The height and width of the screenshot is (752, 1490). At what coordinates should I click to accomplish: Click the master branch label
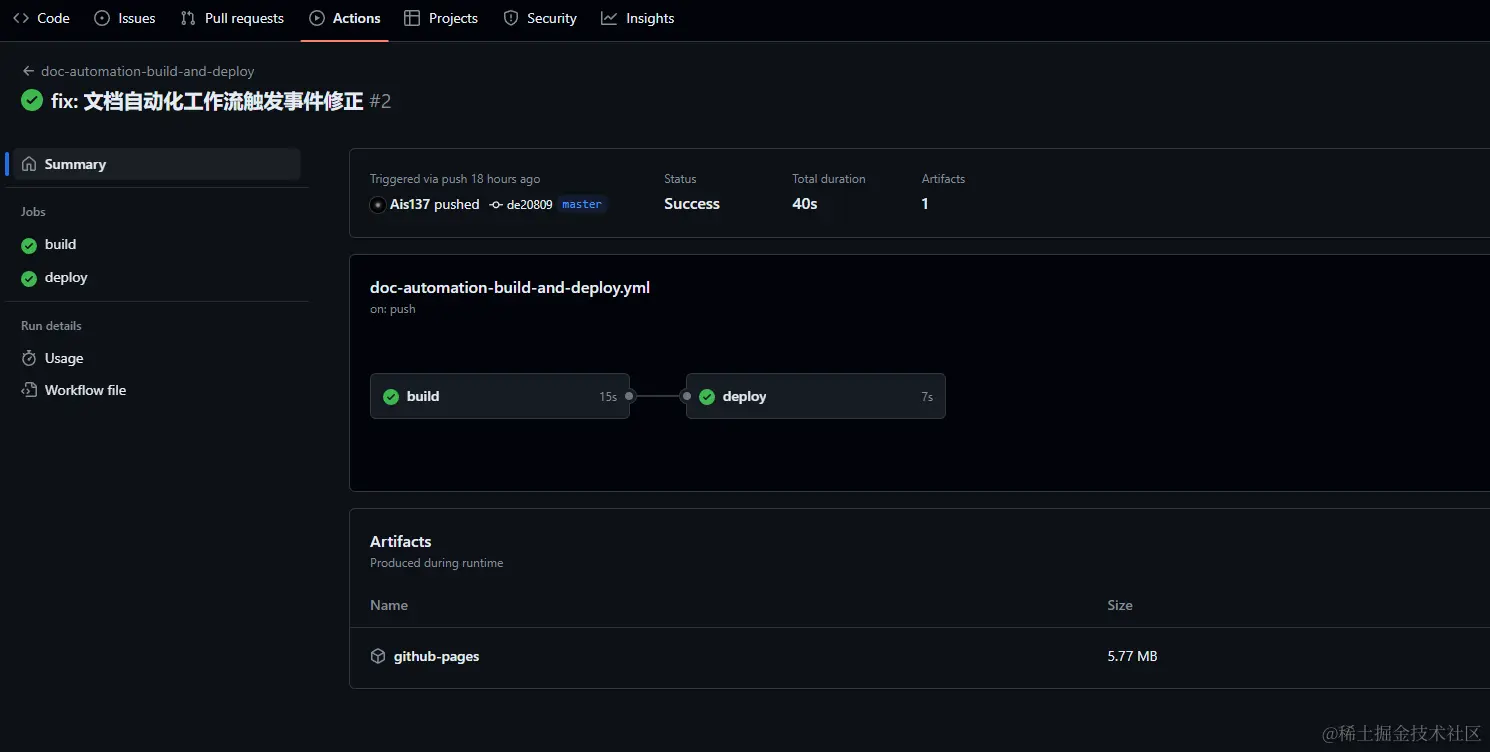582,204
